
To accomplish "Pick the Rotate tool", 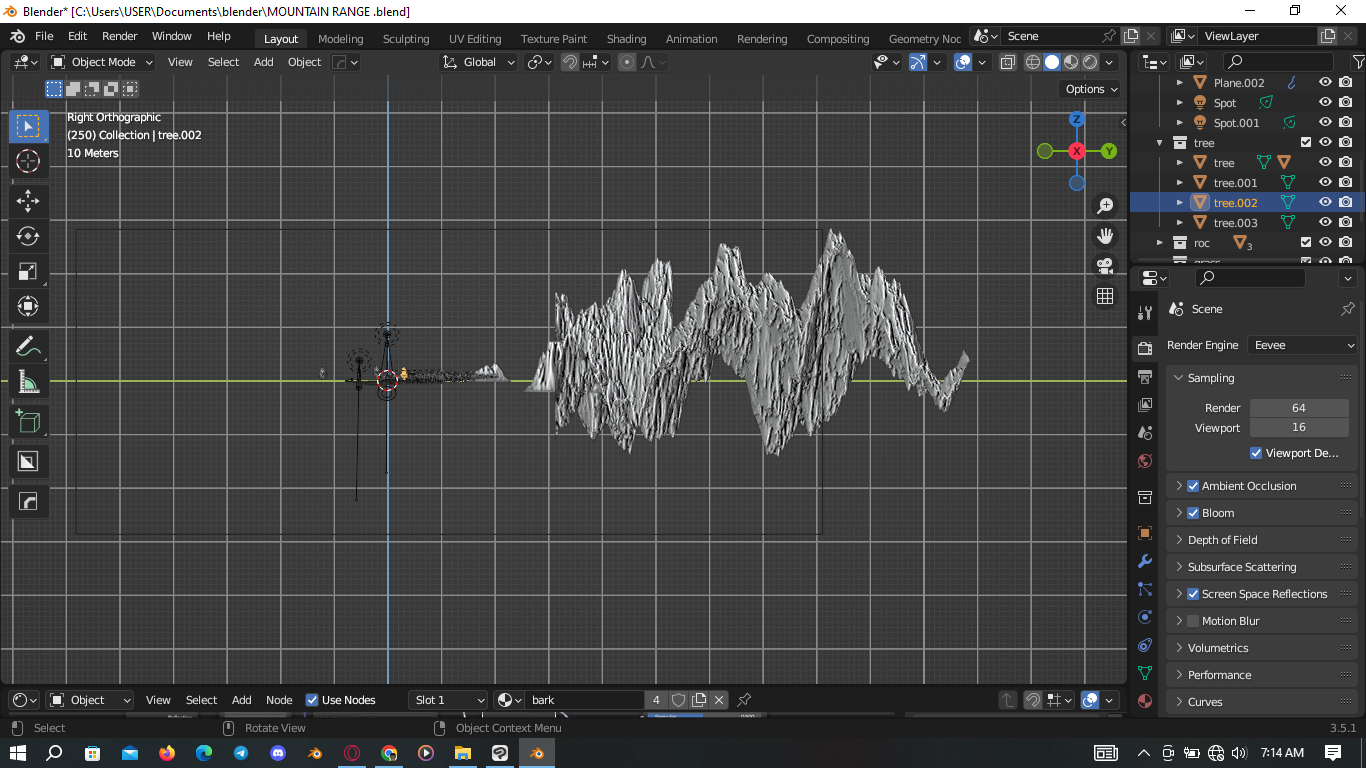I will pyautogui.click(x=28, y=236).
